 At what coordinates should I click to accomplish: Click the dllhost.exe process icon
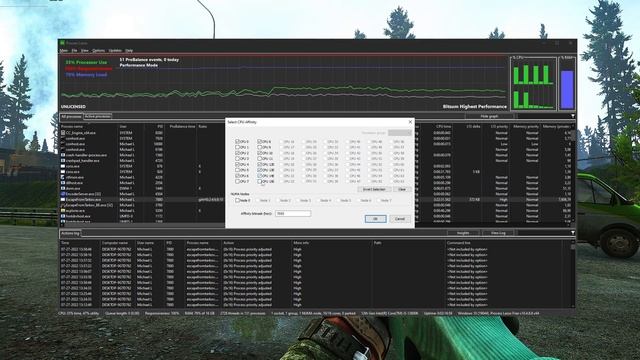(63, 183)
